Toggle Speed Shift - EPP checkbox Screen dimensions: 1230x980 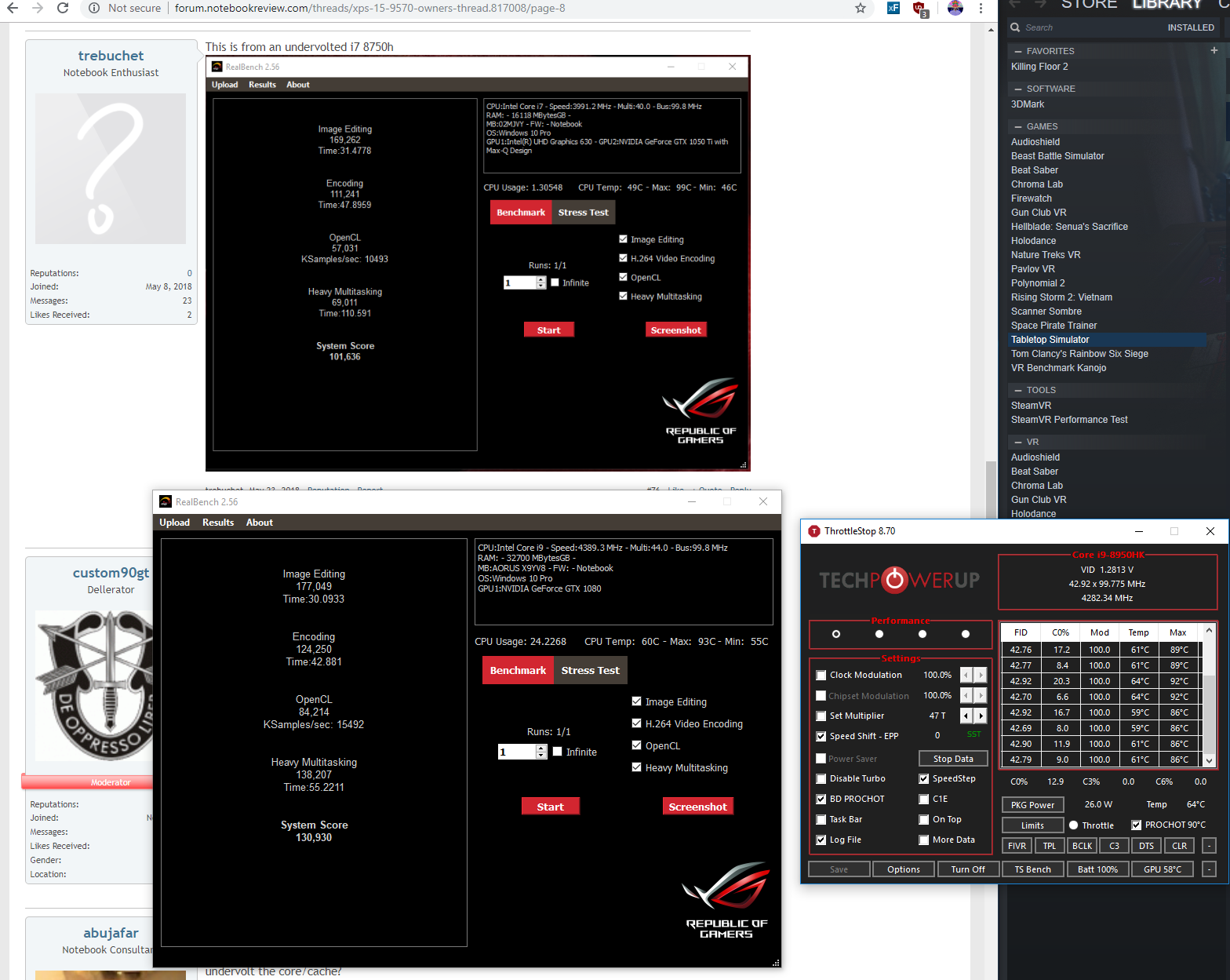[821, 736]
